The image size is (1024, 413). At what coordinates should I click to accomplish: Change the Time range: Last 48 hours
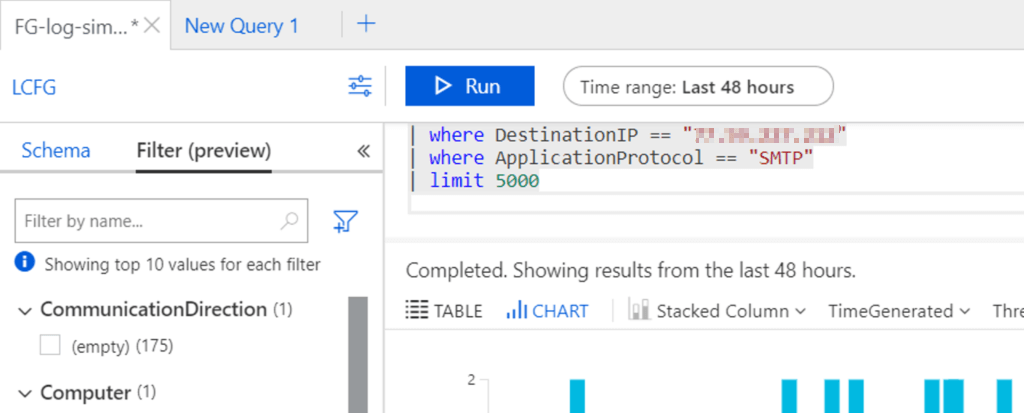pyautogui.click(x=698, y=86)
